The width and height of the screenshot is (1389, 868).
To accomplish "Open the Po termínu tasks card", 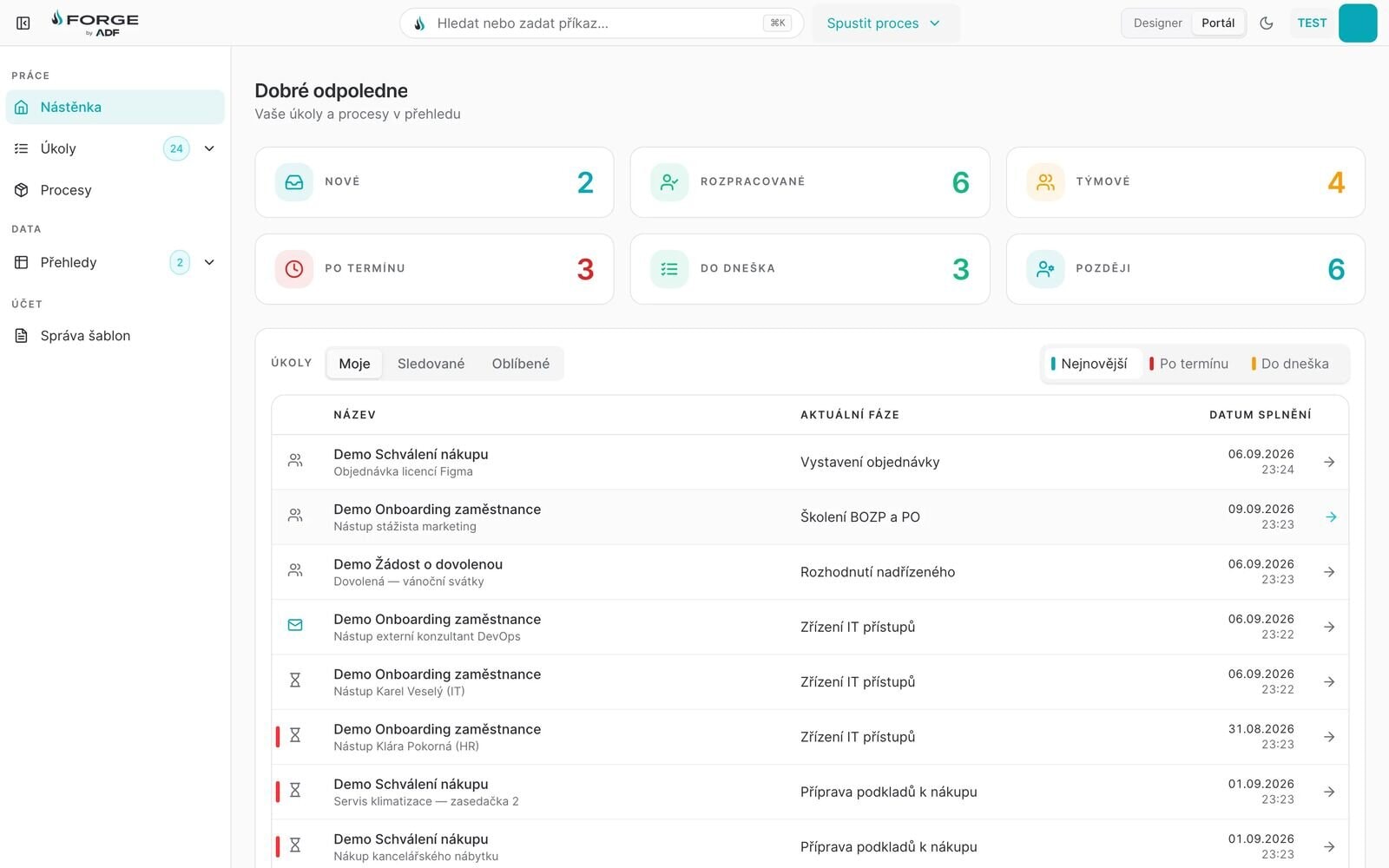I will pyautogui.click(x=434, y=269).
